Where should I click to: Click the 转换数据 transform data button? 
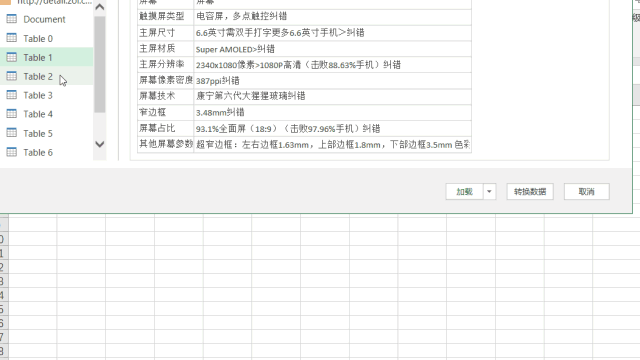pyautogui.click(x=530, y=192)
